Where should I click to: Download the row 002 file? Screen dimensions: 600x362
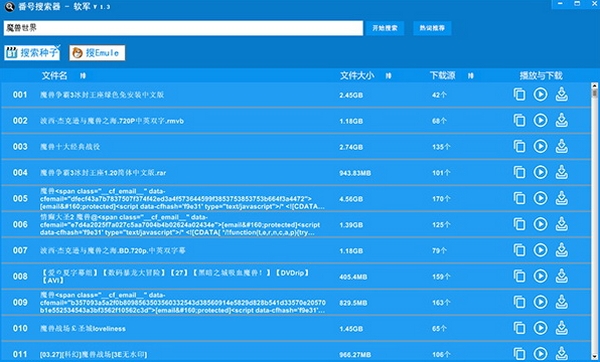[561, 121]
